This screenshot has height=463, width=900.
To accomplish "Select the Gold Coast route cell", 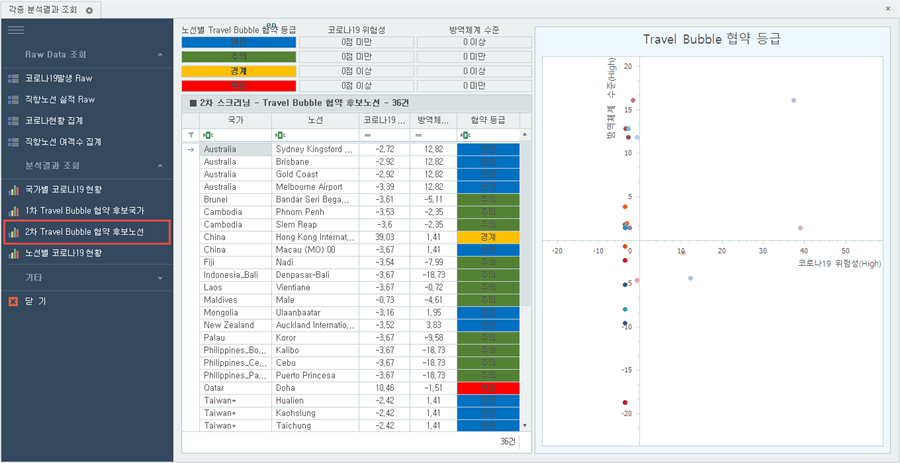I will 315,174.
